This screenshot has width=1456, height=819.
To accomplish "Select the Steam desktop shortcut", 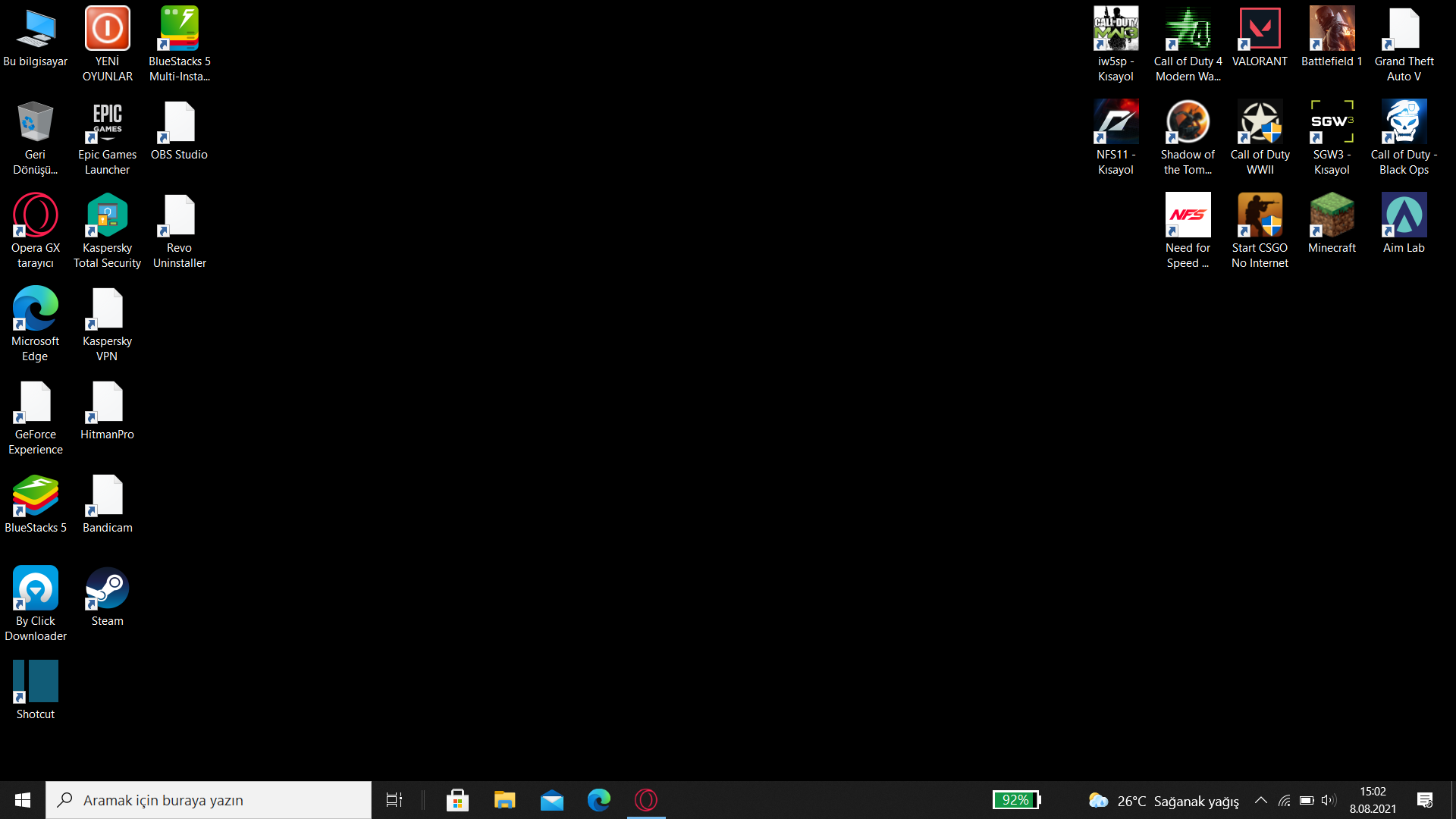I will pyautogui.click(x=107, y=590).
